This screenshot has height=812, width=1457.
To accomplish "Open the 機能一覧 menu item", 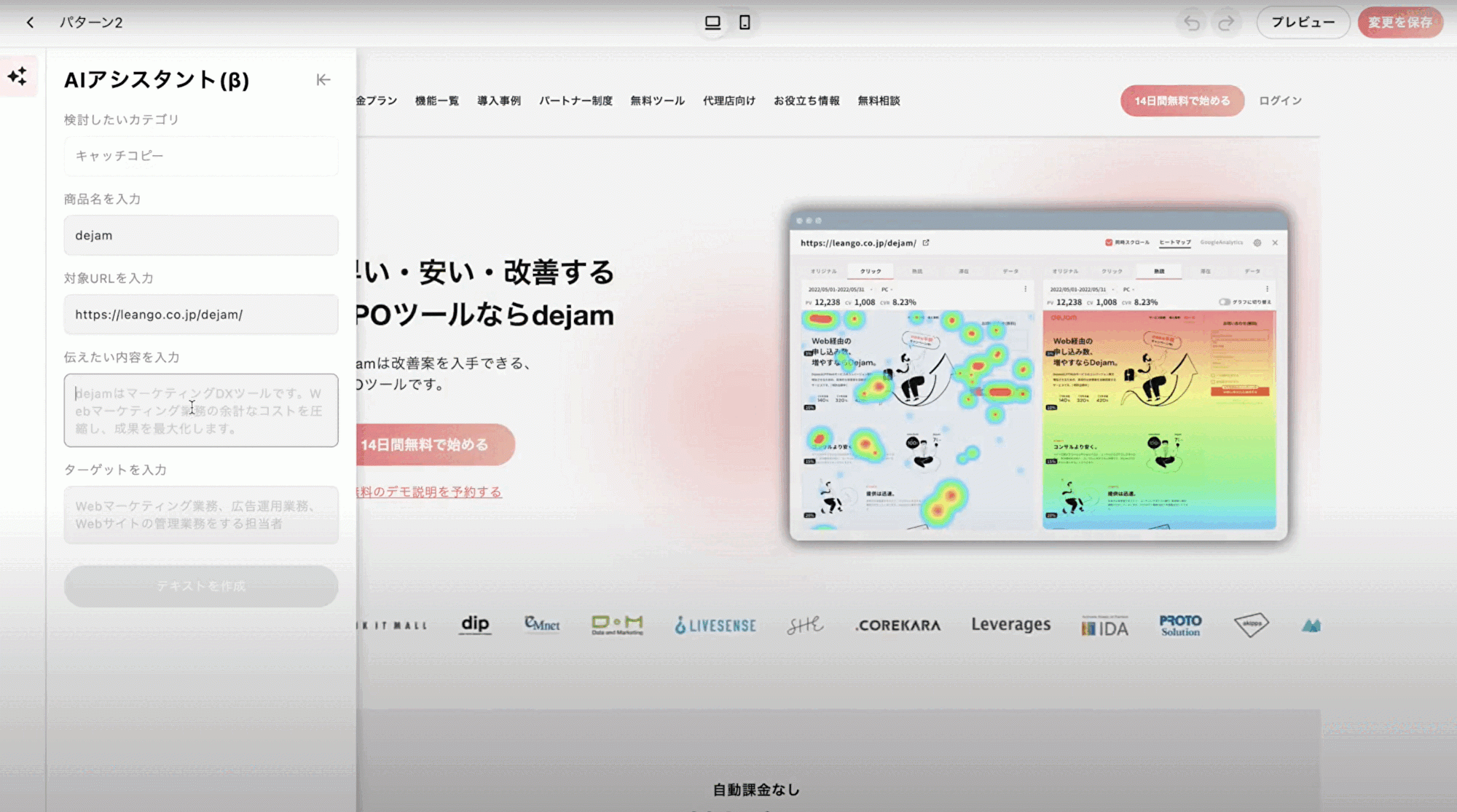I will point(436,101).
